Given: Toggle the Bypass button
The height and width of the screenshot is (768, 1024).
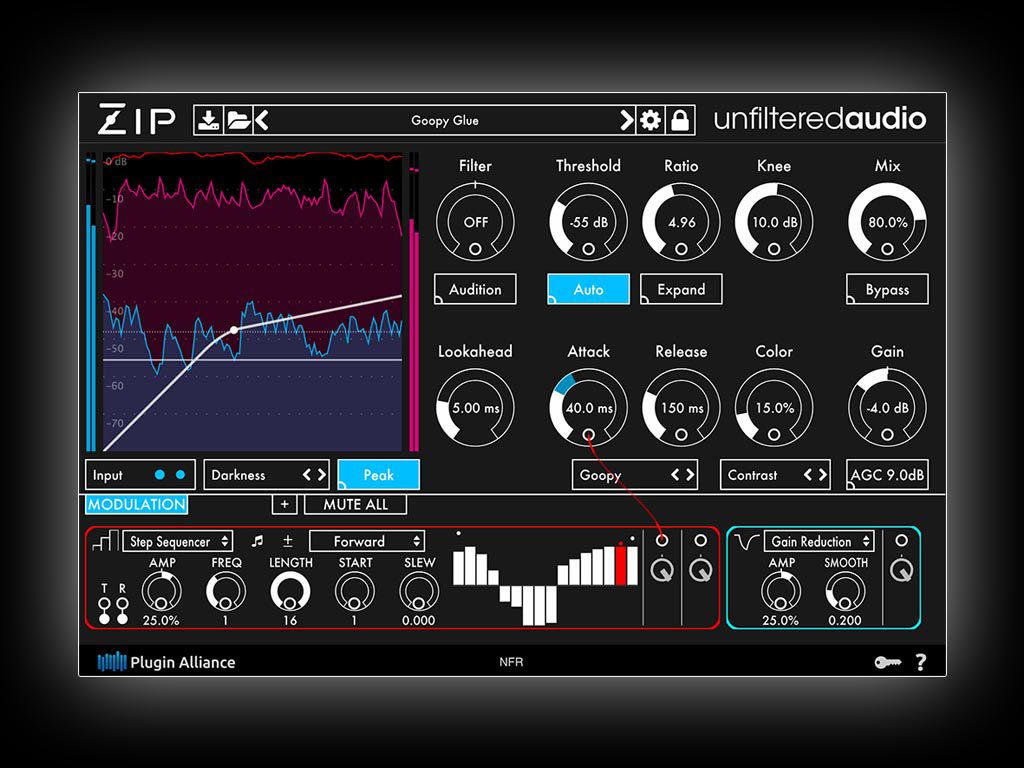Looking at the screenshot, I should (x=887, y=289).
